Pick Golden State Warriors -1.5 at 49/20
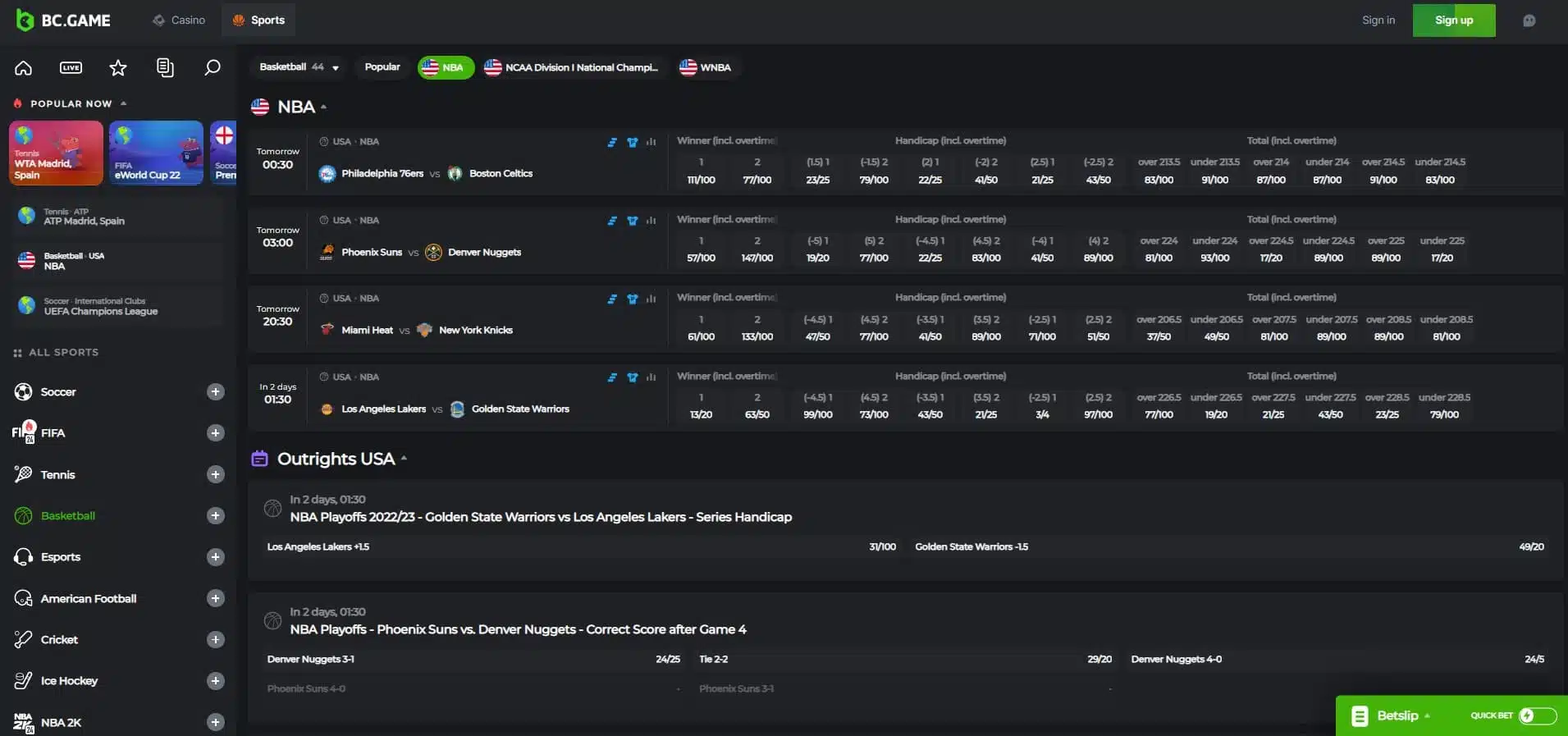Screen dimensions: 1568x736 pos(1229,546)
